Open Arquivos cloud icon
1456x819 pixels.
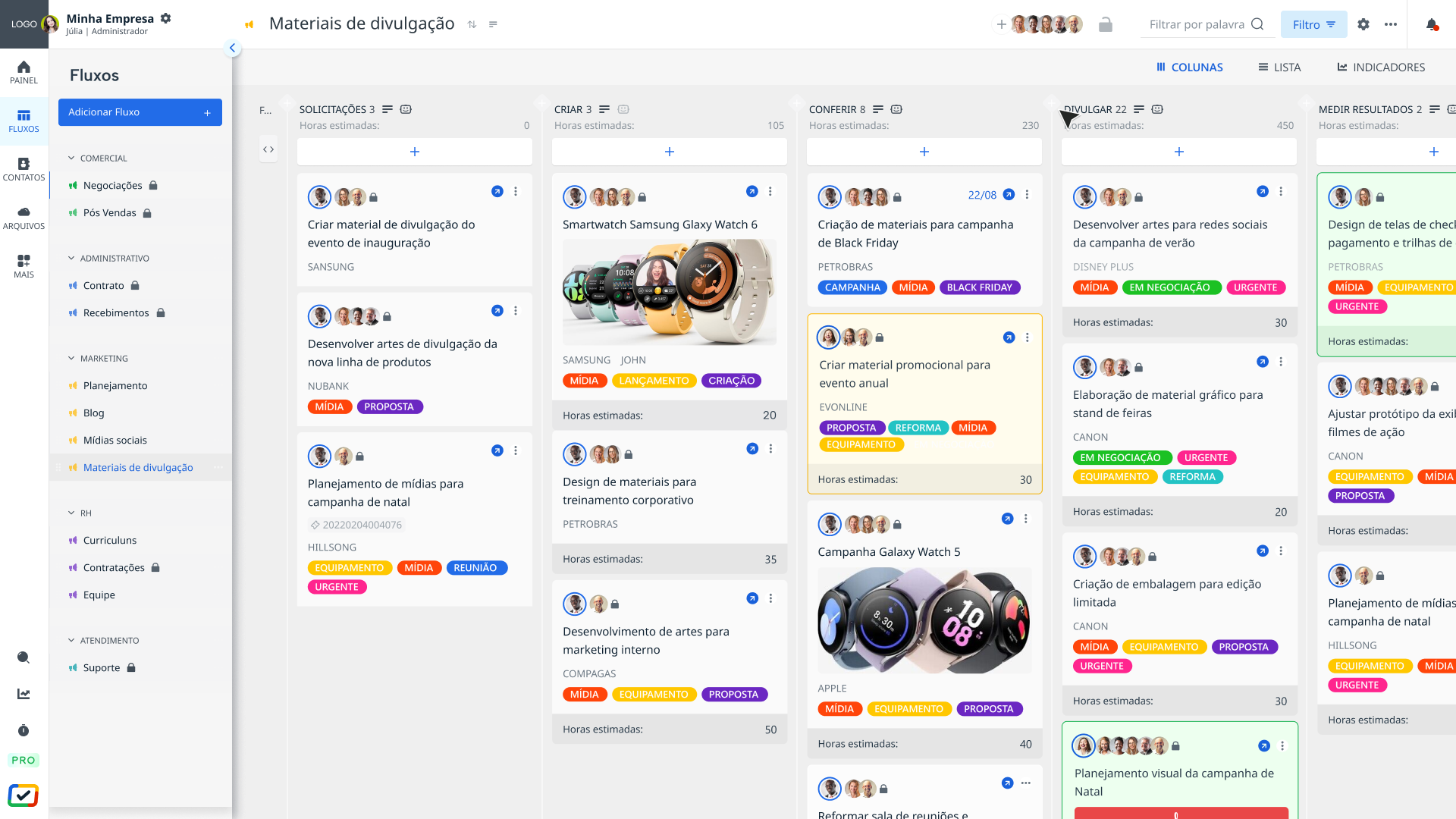click(24, 218)
